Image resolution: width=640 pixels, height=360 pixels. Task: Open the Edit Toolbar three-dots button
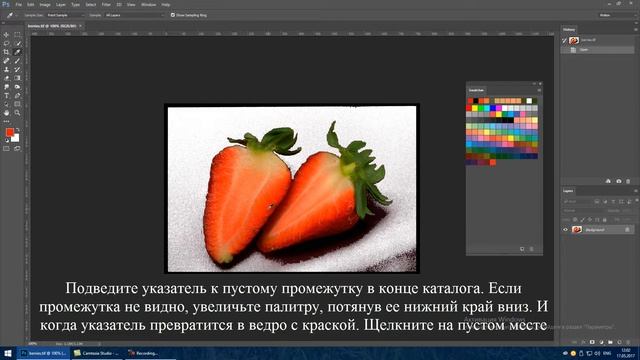click(6, 121)
